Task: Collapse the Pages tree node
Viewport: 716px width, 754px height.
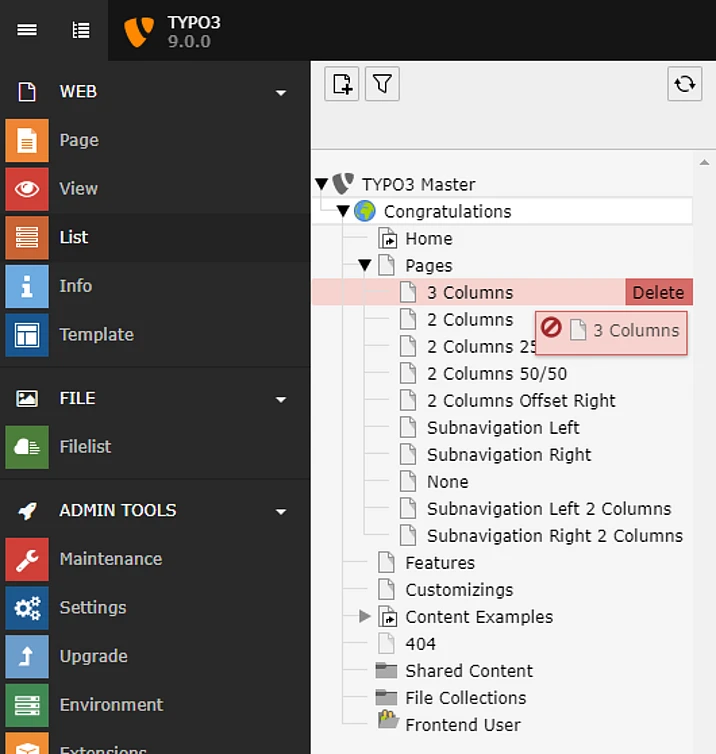Action: click(x=365, y=266)
